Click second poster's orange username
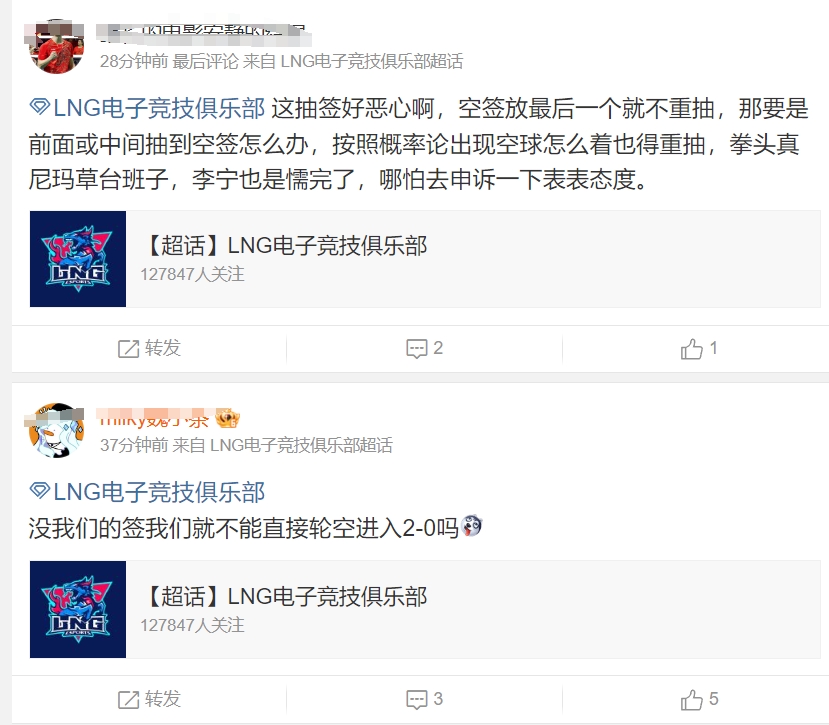This screenshot has height=725, width=829. click(x=154, y=419)
